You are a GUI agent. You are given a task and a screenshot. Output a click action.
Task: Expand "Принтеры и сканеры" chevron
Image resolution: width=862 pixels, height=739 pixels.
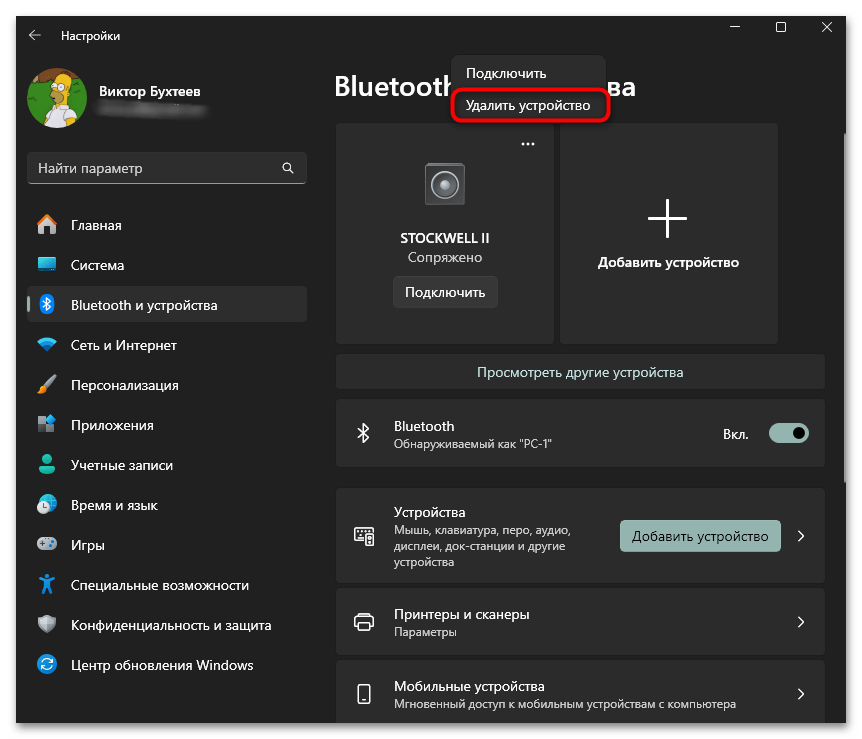click(800, 621)
